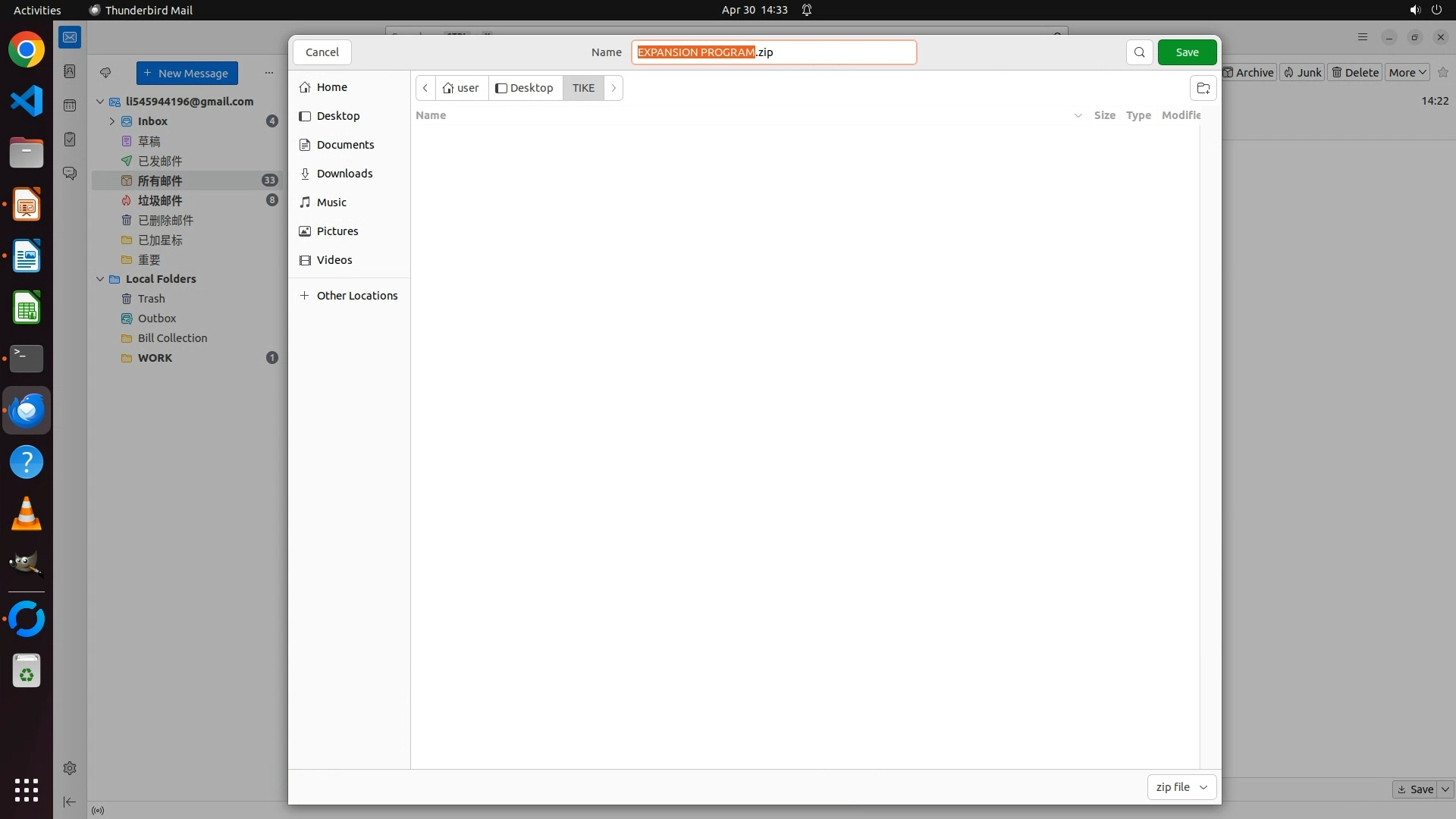Open the Tasks sidebar icon
The height and width of the screenshot is (819, 1456).
pyautogui.click(x=70, y=140)
